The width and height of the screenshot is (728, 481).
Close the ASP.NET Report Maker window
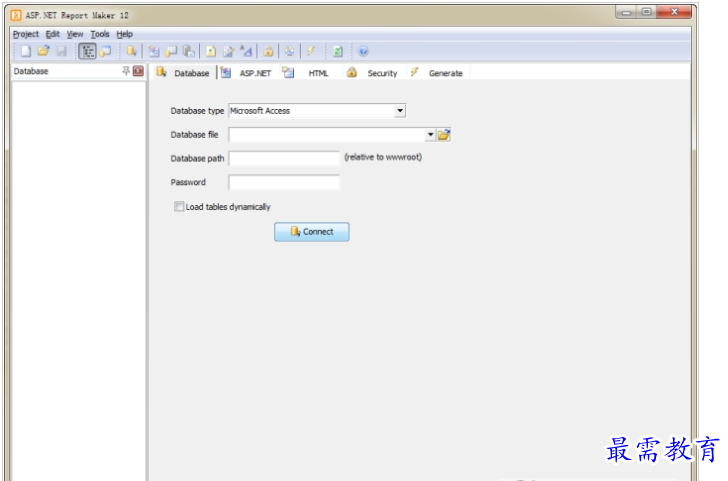(674, 12)
